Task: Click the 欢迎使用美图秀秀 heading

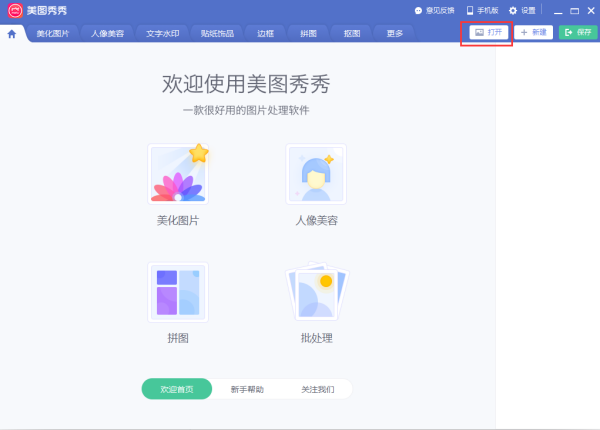Action: [246, 84]
